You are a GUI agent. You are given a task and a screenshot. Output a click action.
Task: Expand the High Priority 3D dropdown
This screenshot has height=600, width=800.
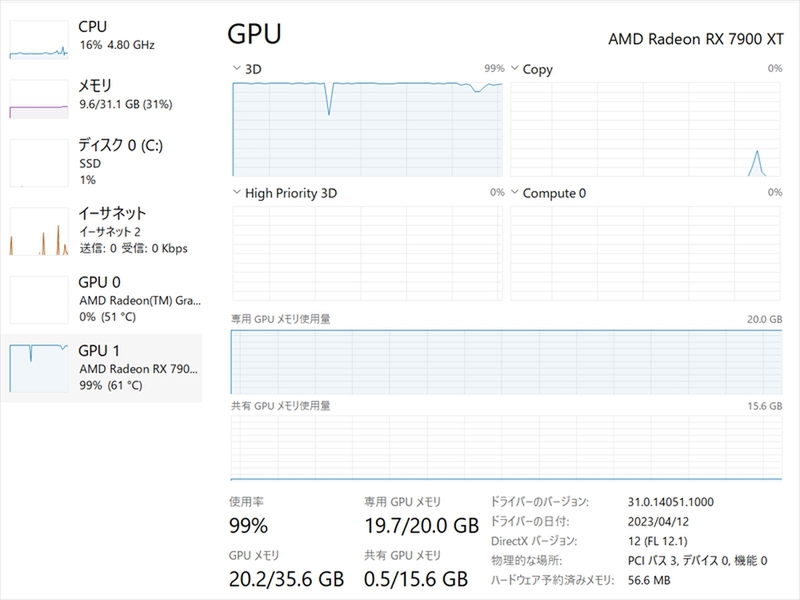point(236,193)
